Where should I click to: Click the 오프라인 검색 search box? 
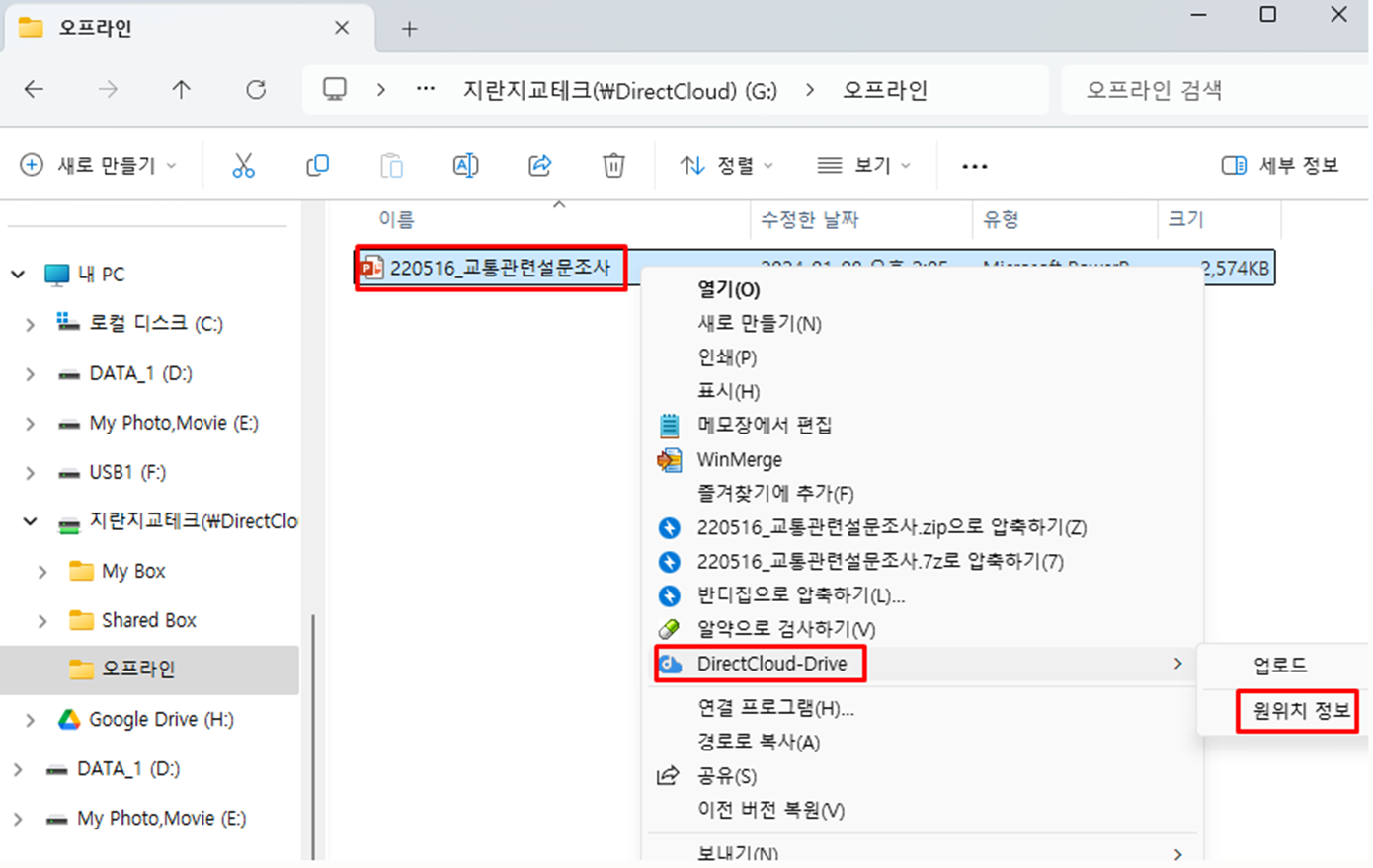point(1210,90)
